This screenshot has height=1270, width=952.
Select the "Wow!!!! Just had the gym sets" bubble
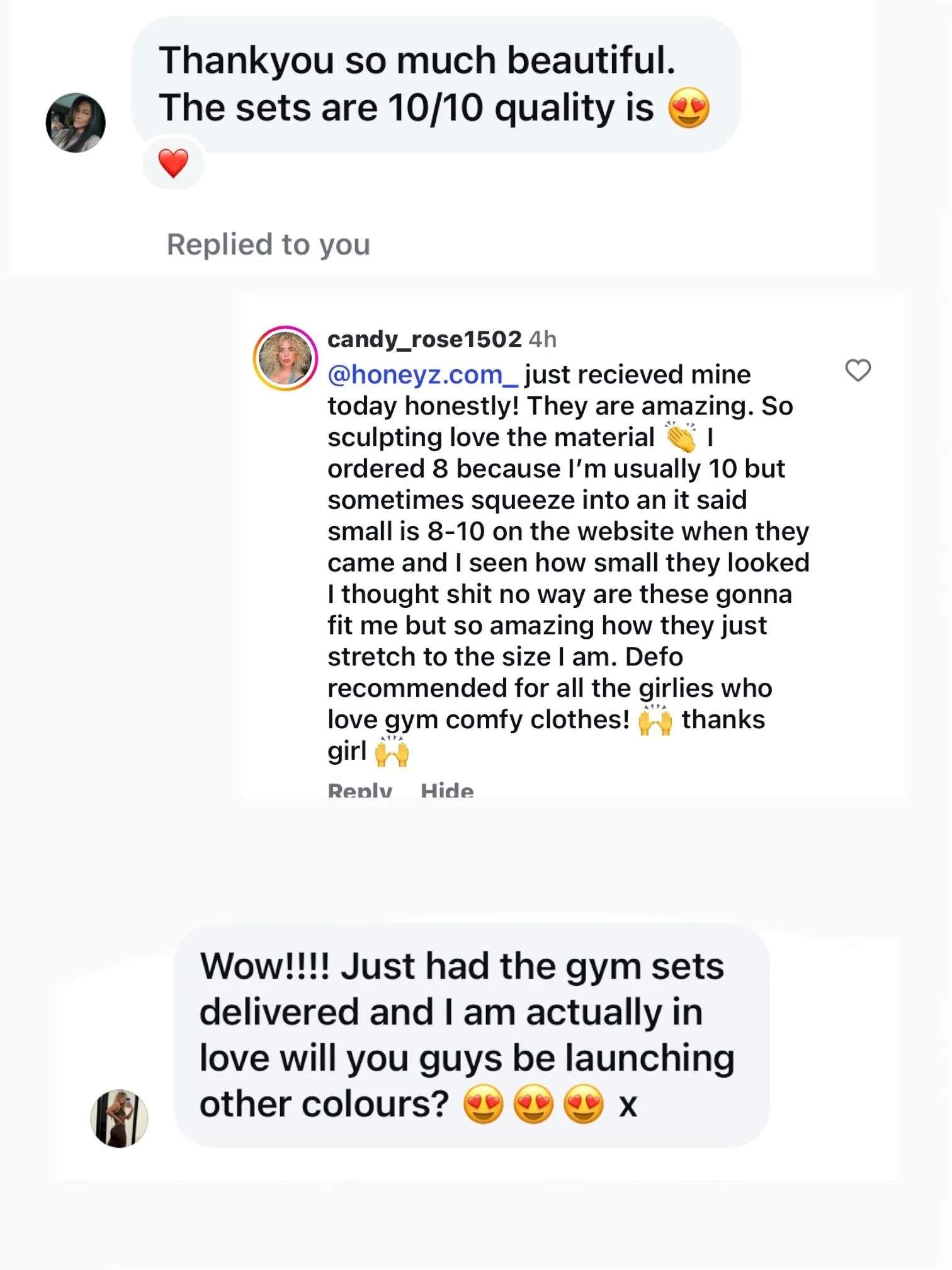point(471,1035)
